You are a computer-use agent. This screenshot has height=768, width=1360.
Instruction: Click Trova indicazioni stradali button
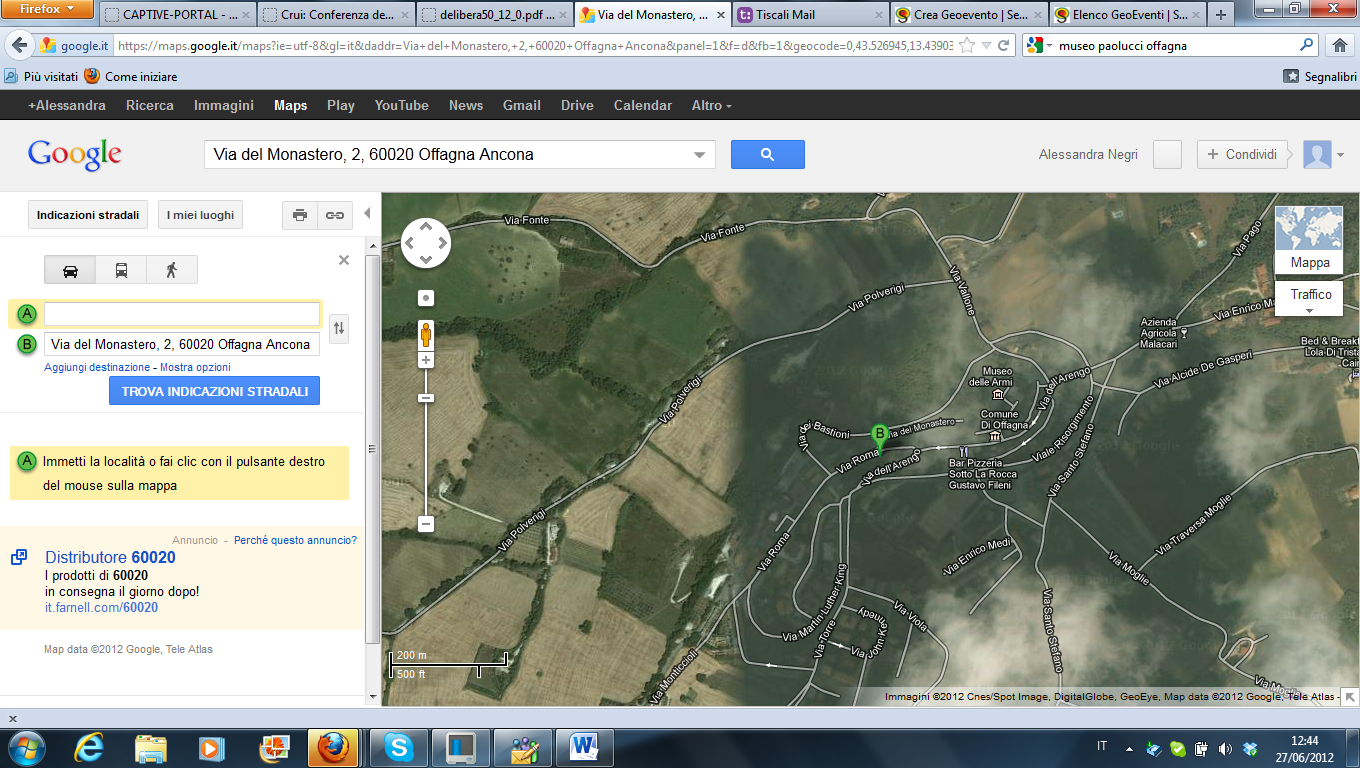(x=214, y=391)
